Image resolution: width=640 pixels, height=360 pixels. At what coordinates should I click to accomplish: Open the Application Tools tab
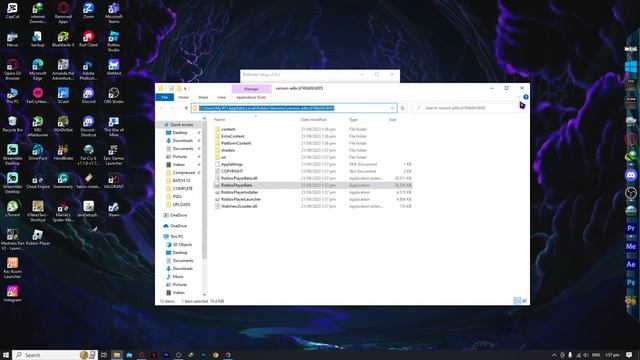(x=251, y=97)
